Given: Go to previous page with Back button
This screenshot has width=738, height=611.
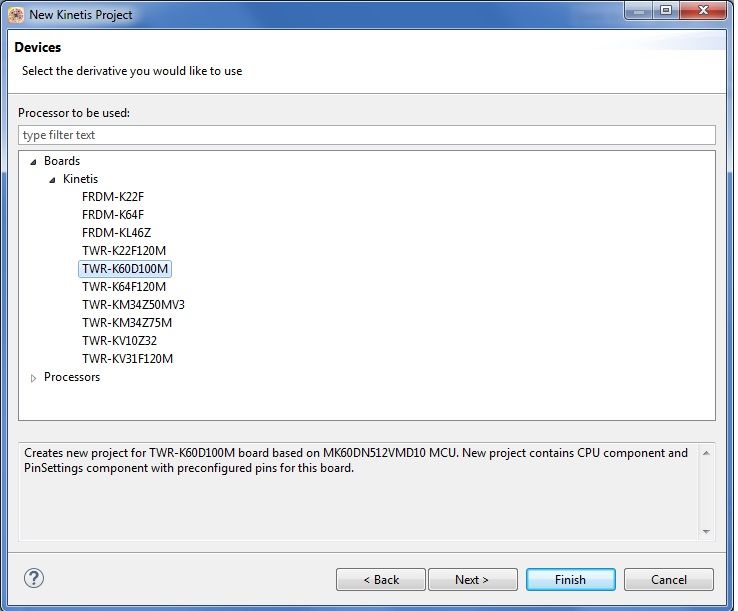Looking at the screenshot, I should pos(381,579).
